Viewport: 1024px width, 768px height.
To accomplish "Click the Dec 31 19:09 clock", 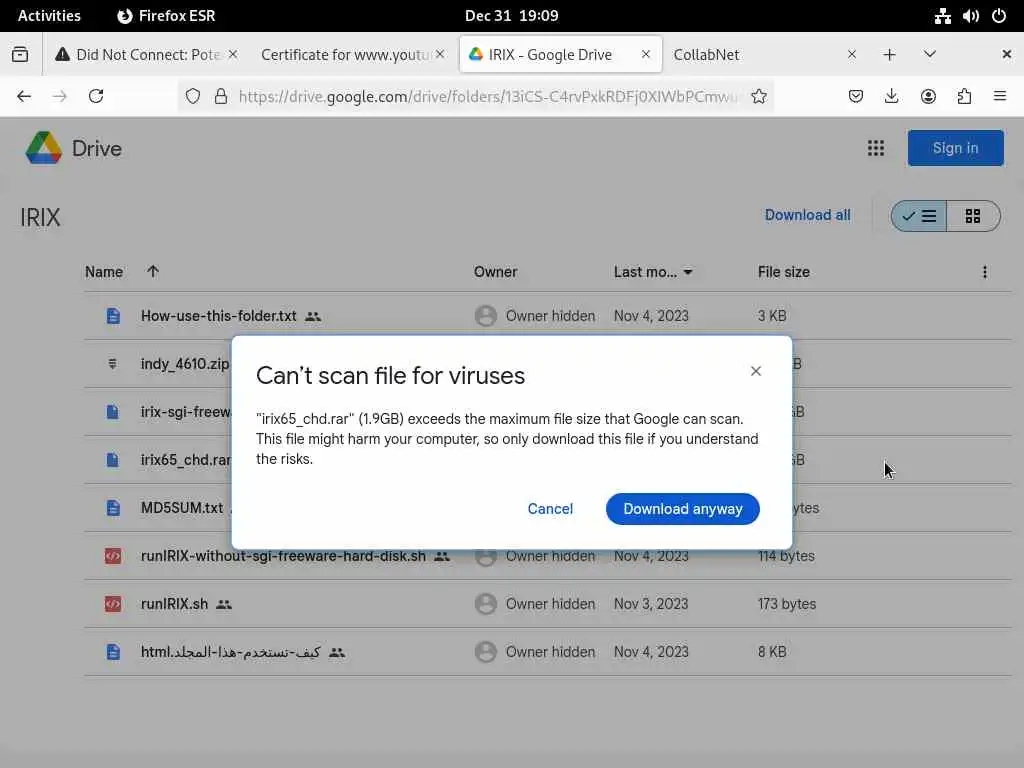I will click(511, 16).
